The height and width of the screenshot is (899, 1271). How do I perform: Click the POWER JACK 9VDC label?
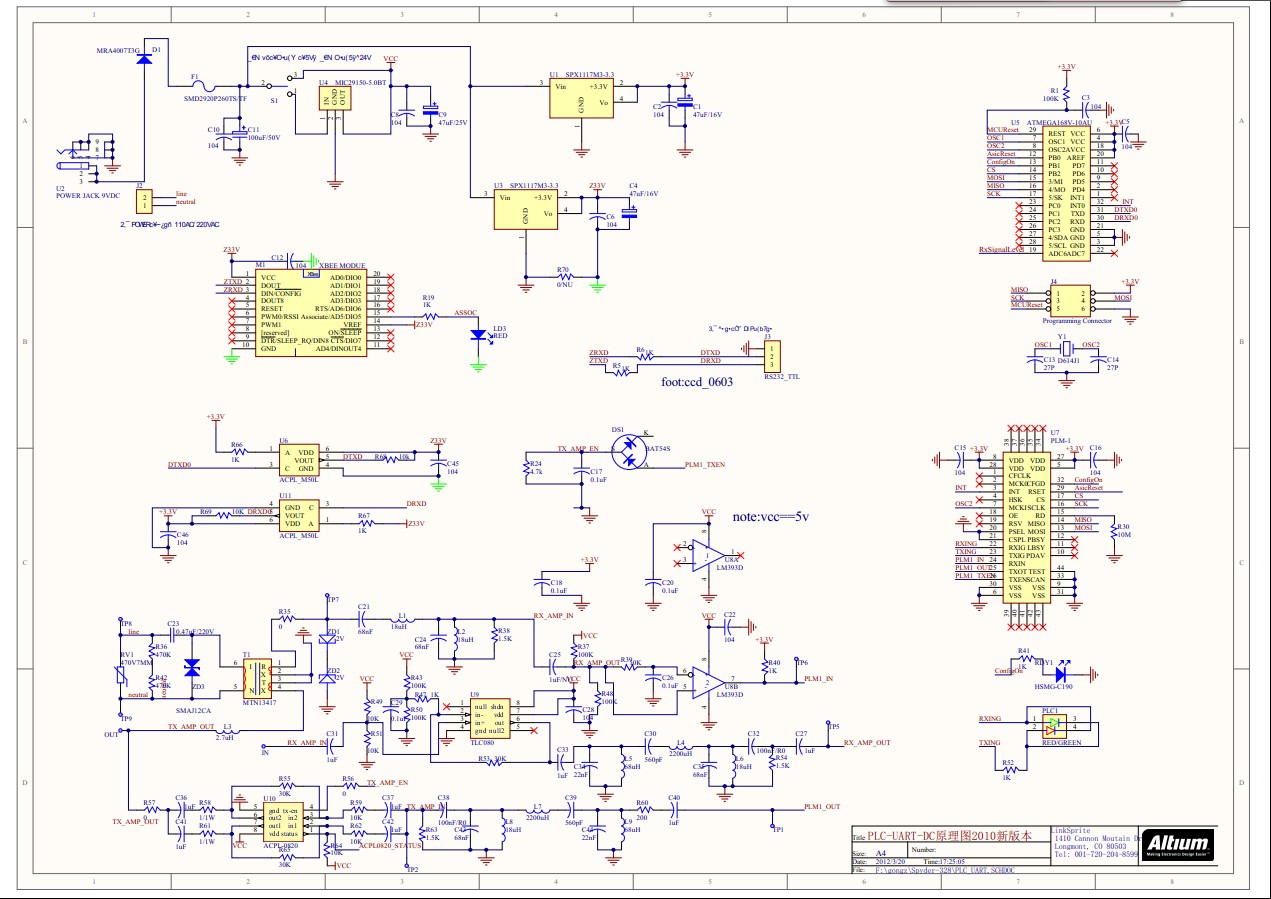pos(86,195)
